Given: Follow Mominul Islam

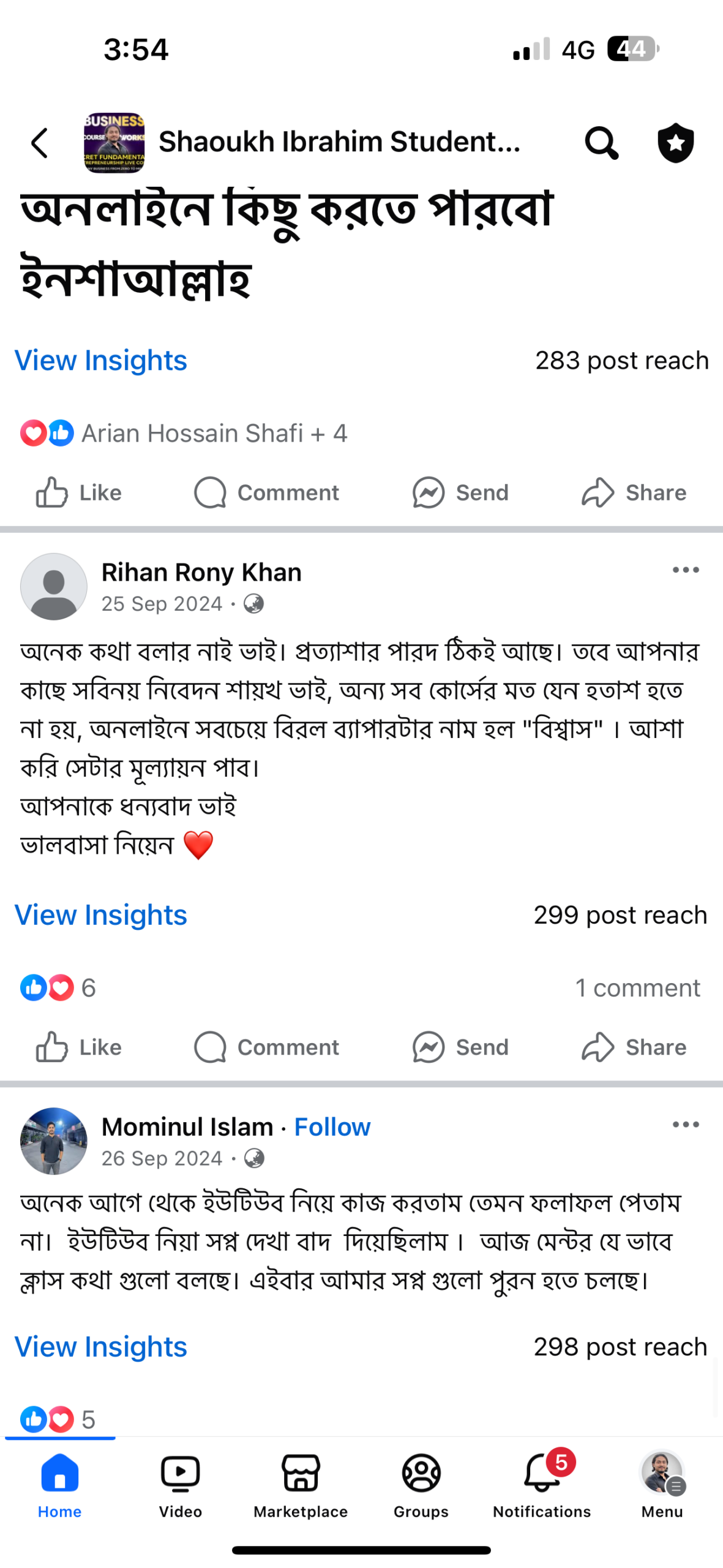Looking at the screenshot, I should (332, 1126).
